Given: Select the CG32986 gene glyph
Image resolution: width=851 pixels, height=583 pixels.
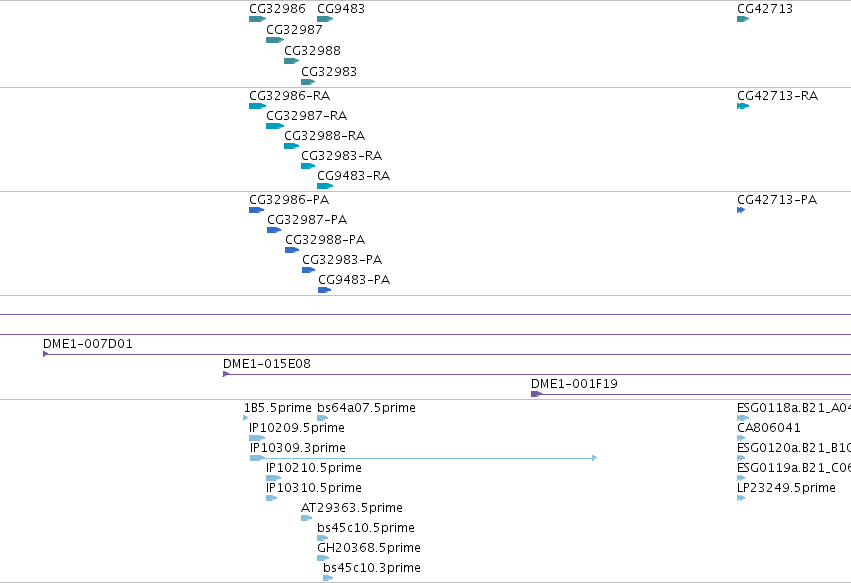Looking at the screenshot, I should point(257,19).
